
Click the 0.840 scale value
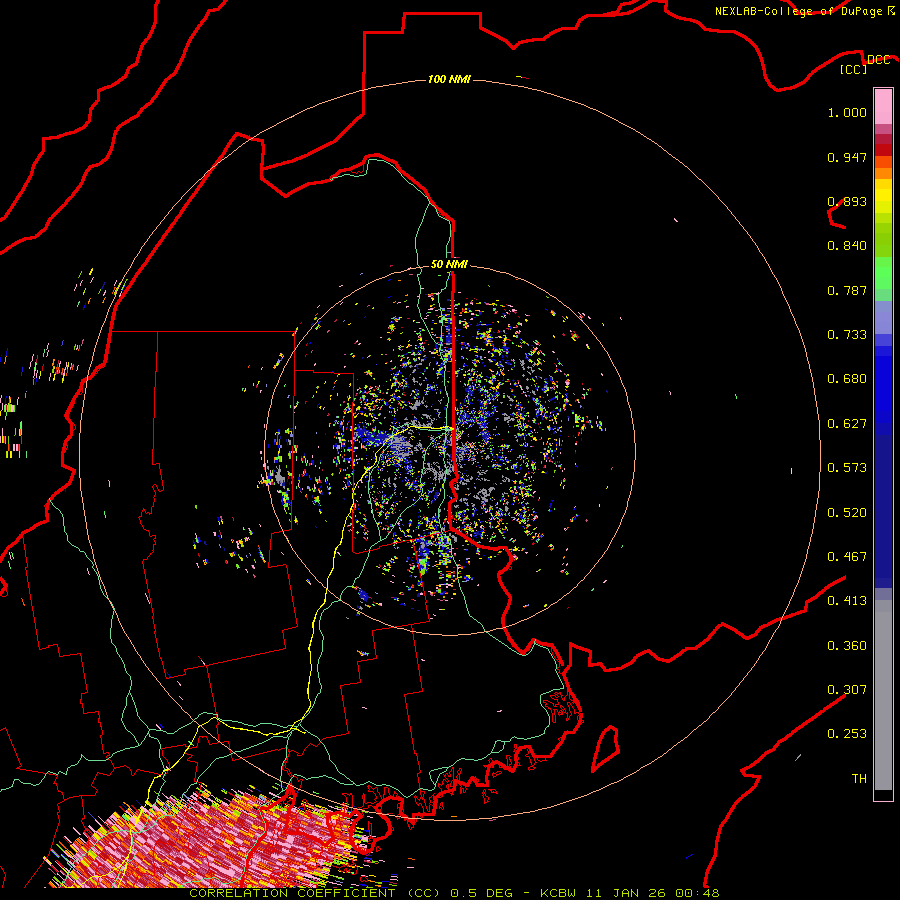point(847,246)
